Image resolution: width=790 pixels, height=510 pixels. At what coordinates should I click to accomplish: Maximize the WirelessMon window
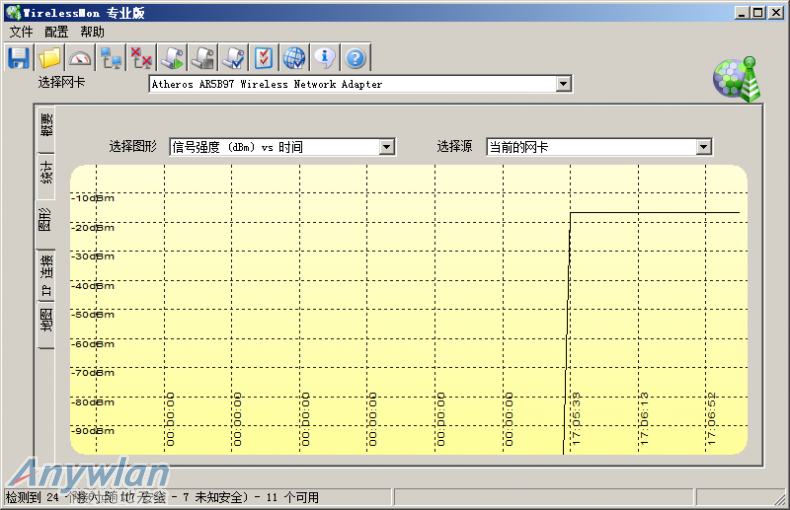[x=758, y=13]
